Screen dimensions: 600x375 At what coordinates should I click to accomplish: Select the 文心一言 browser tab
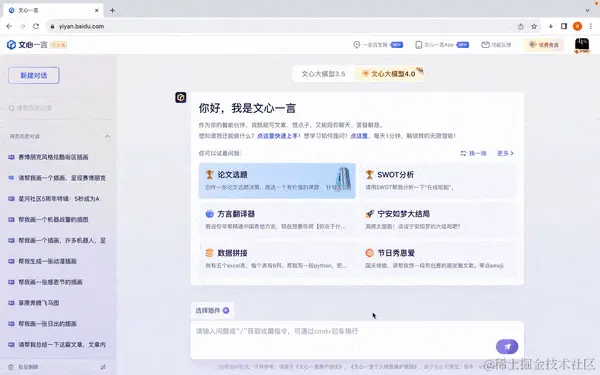[x=53, y=11]
